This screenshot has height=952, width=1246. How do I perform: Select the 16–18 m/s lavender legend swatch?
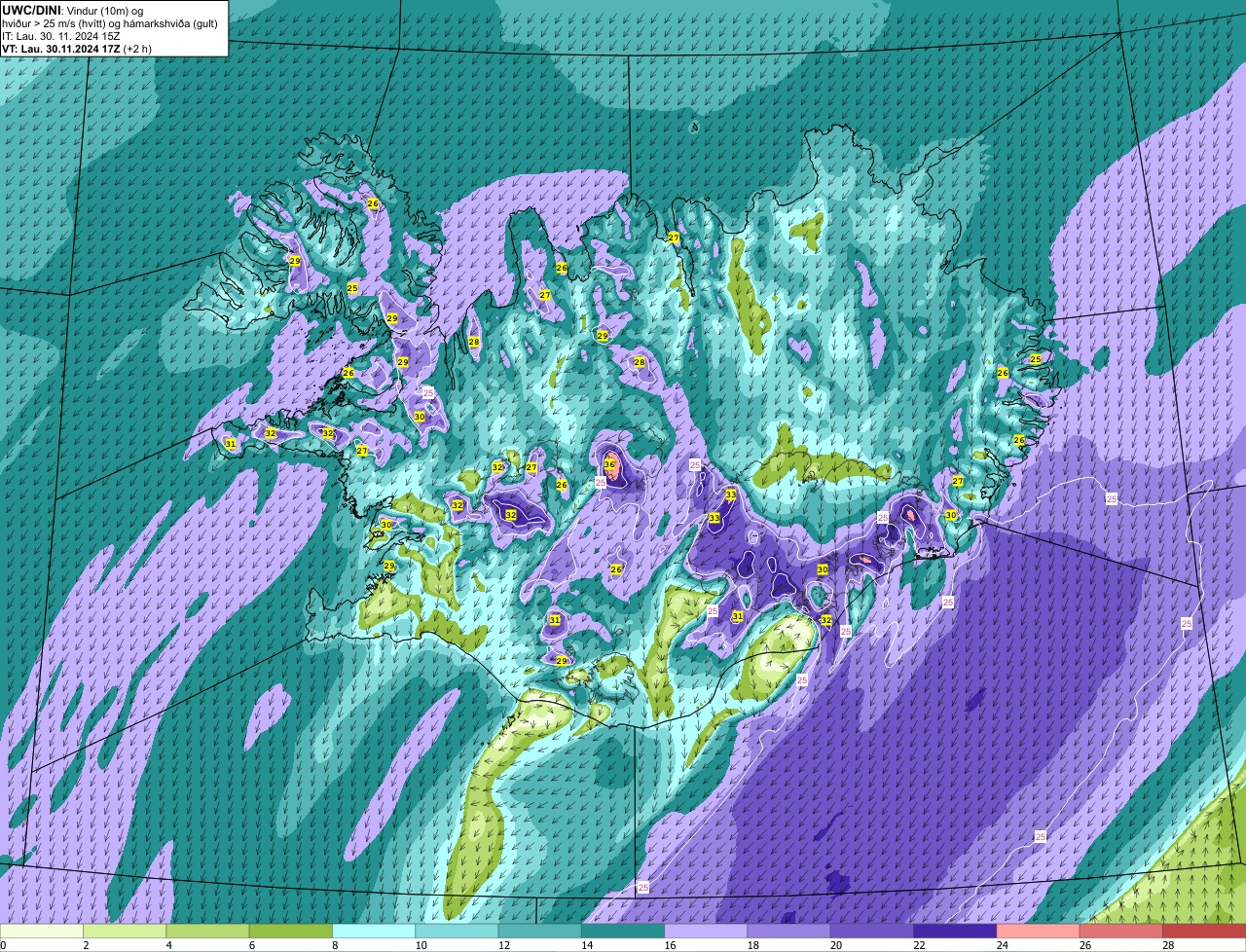click(x=706, y=931)
